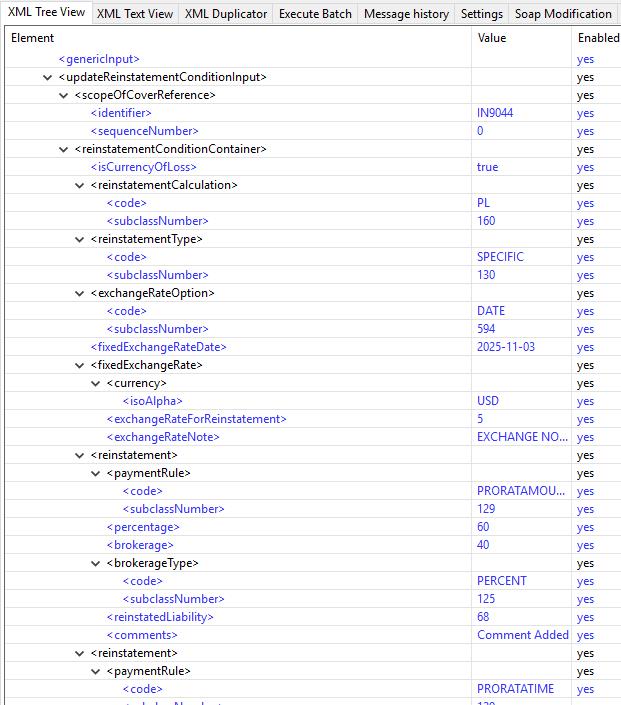Collapse the updateReinstatementConditionInput node

pyautogui.click(x=48, y=77)
